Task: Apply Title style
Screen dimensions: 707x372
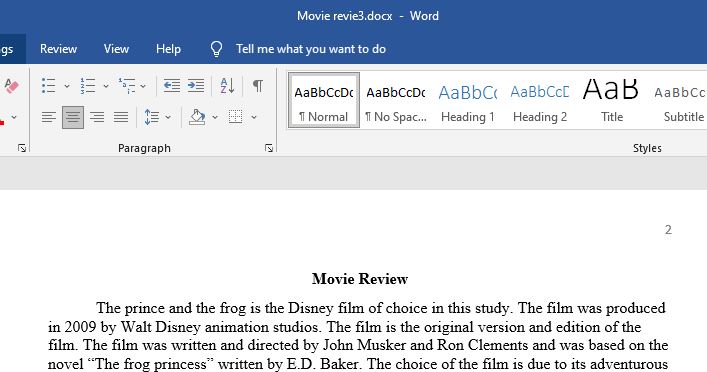Action: coord(611,101)
